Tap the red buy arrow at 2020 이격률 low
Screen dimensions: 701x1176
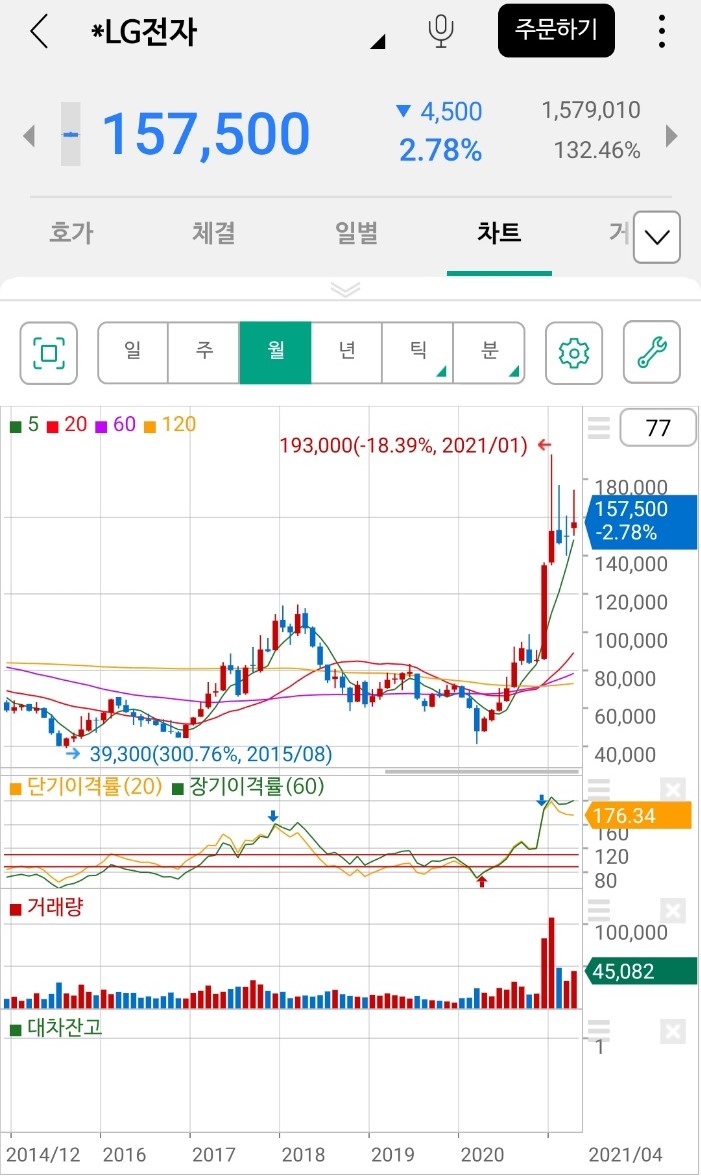tap(481, 882)
